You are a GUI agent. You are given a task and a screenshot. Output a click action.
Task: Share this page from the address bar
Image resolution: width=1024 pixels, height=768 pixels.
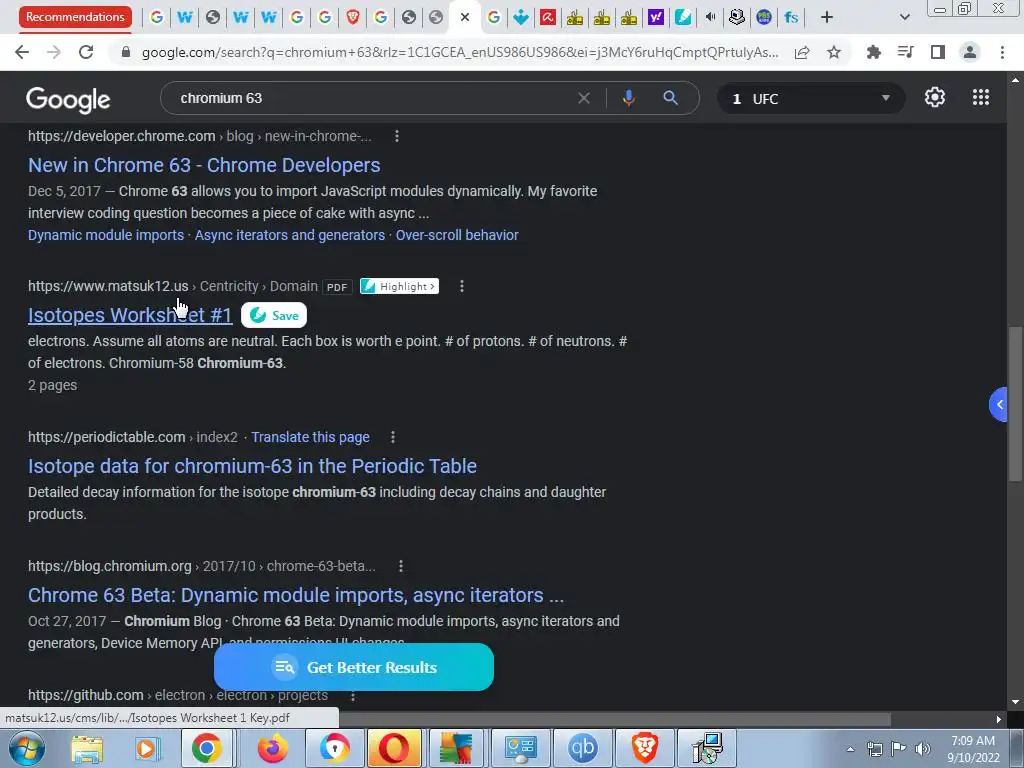coord(802,52)
